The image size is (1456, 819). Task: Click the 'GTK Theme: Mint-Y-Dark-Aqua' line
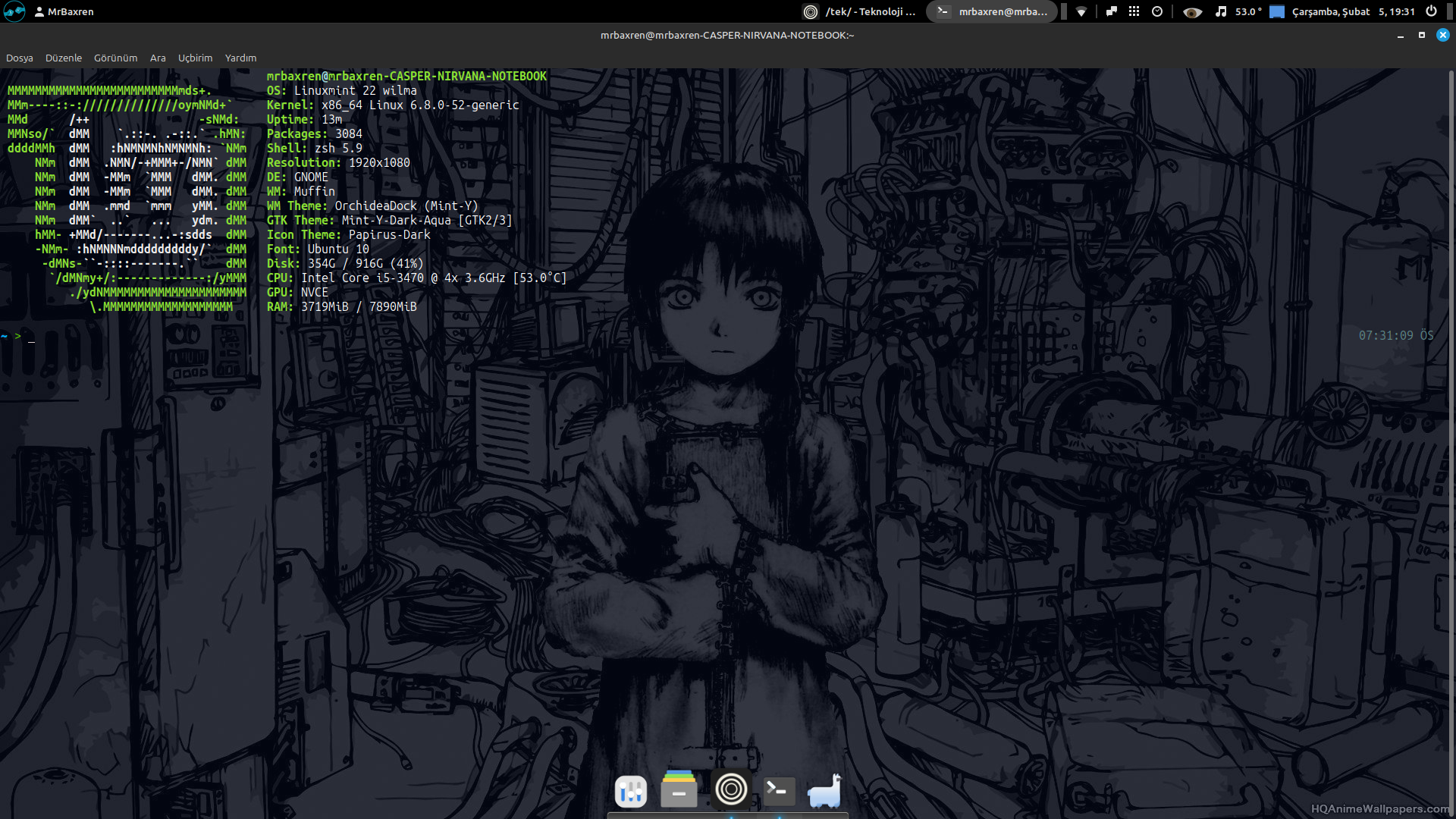pos(389,220)
